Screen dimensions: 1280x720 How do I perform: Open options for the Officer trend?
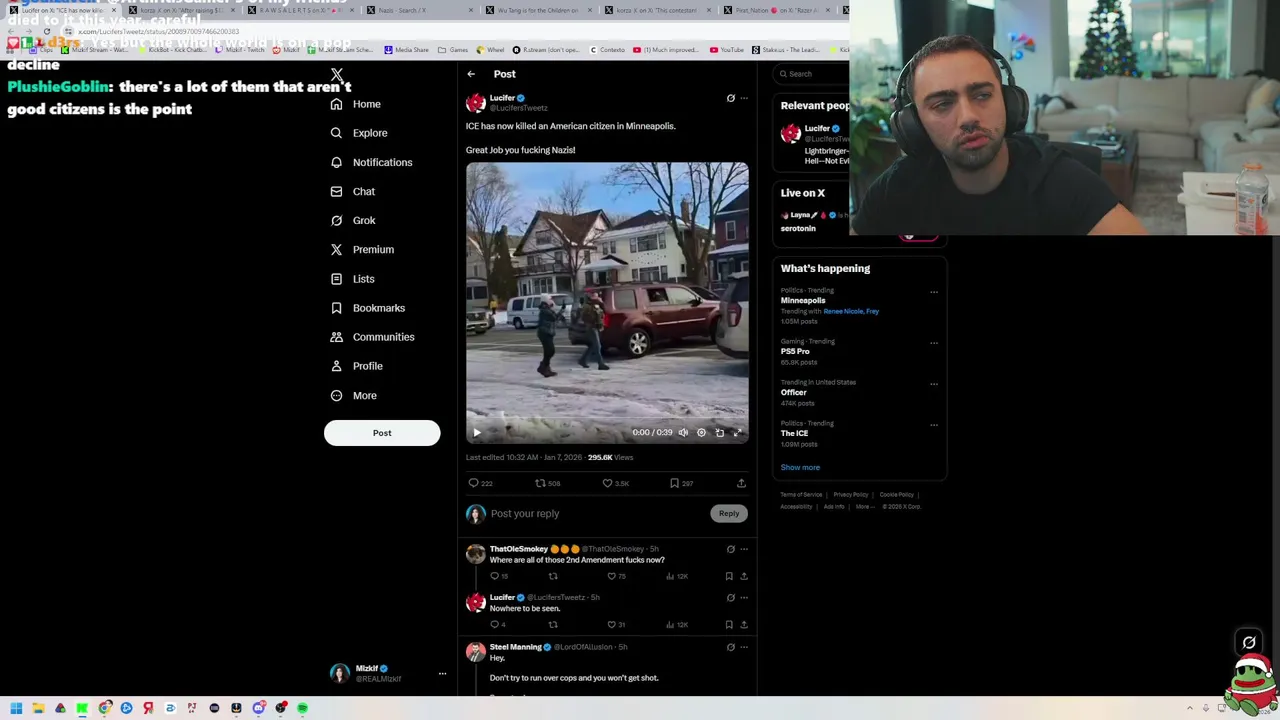[x=934, y=384]
